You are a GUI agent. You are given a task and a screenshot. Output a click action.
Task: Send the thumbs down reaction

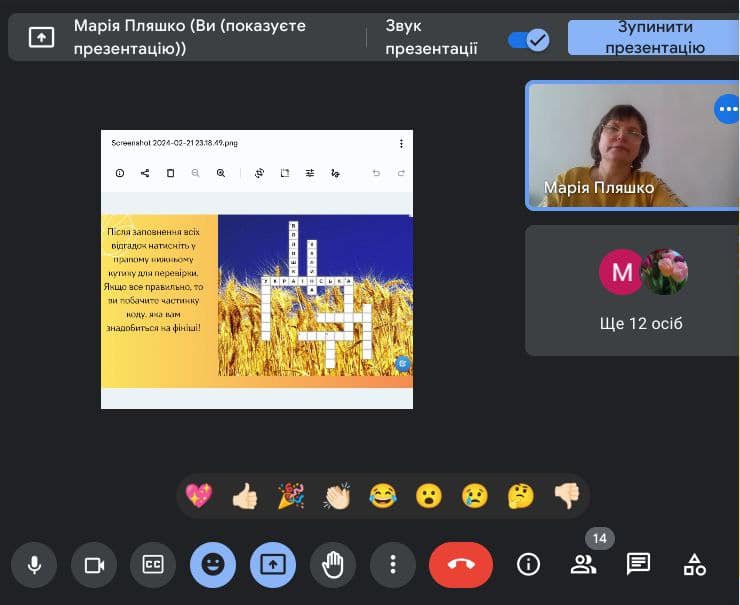(566, 496)
